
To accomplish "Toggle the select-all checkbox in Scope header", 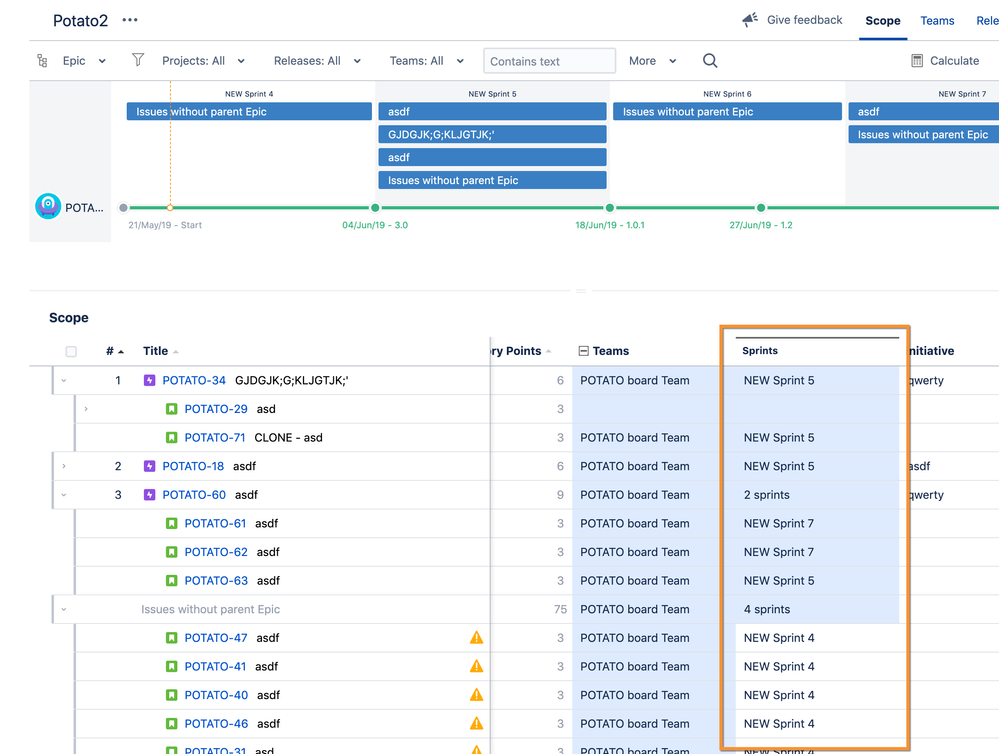I will click(x=71, y=352).
